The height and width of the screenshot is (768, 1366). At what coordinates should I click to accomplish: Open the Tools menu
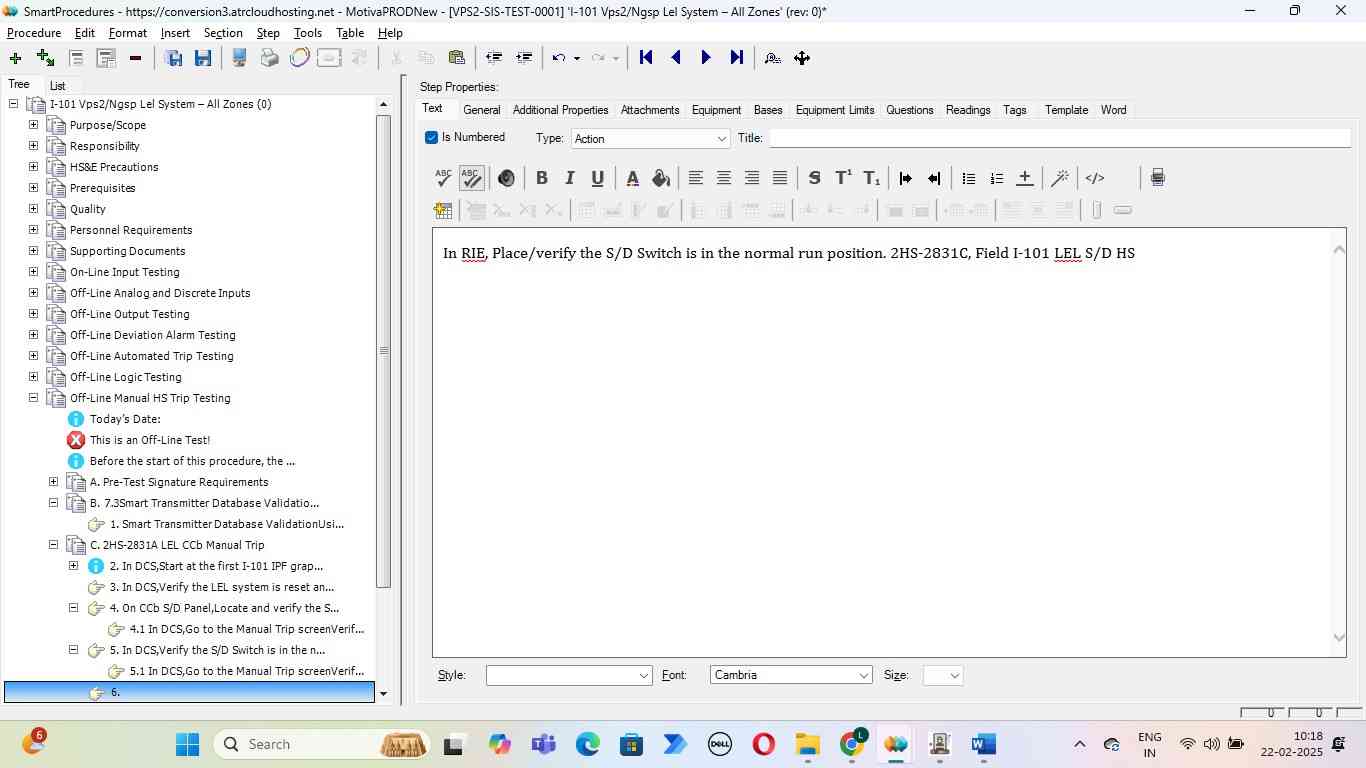point(308,33)
